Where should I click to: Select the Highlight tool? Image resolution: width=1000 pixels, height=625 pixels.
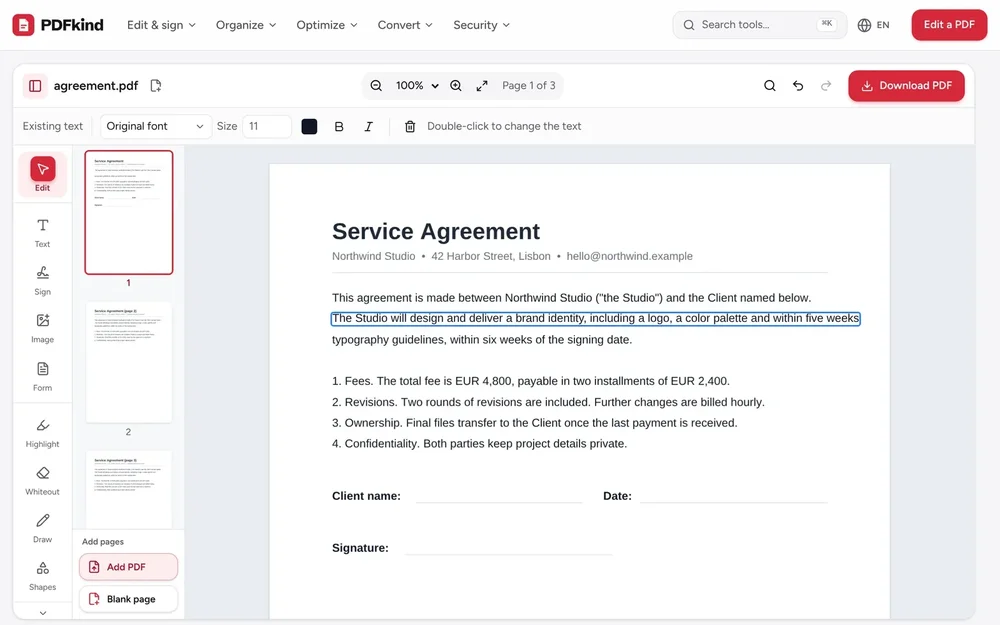42,433
